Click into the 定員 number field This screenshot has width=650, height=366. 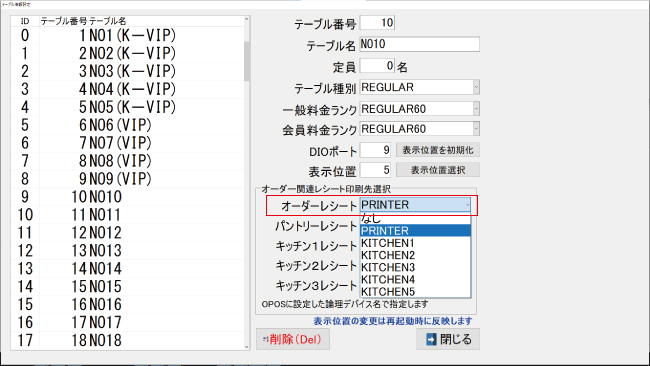[377, 66]
